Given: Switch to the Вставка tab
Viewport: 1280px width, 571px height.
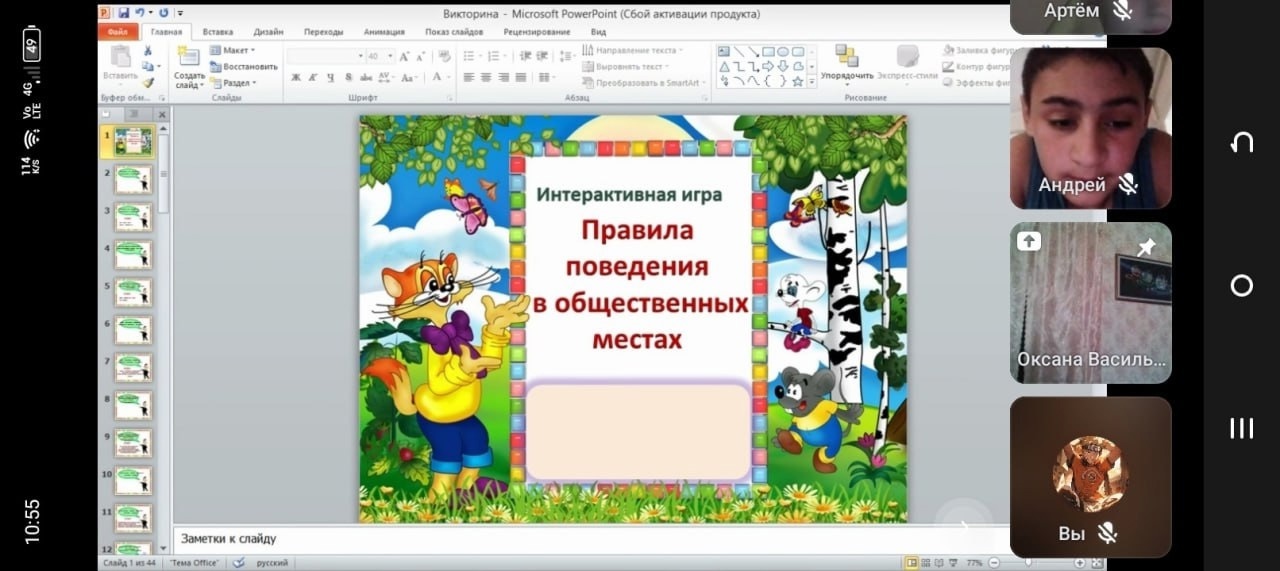Looking at the screenshot, I should [x=217, y=32].
